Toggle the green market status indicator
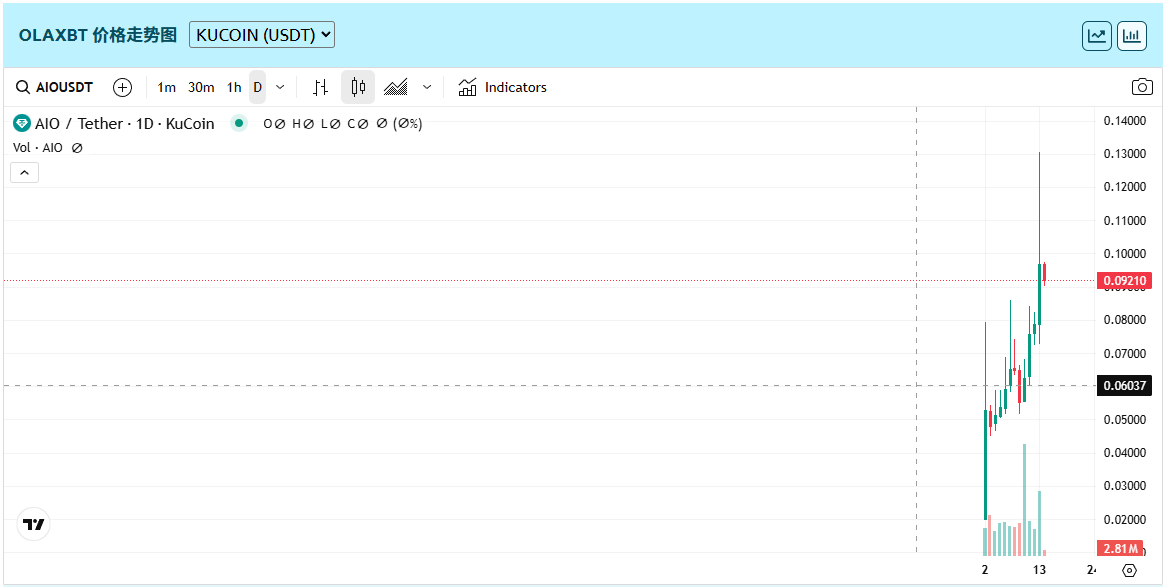 (x=238, y=124)
